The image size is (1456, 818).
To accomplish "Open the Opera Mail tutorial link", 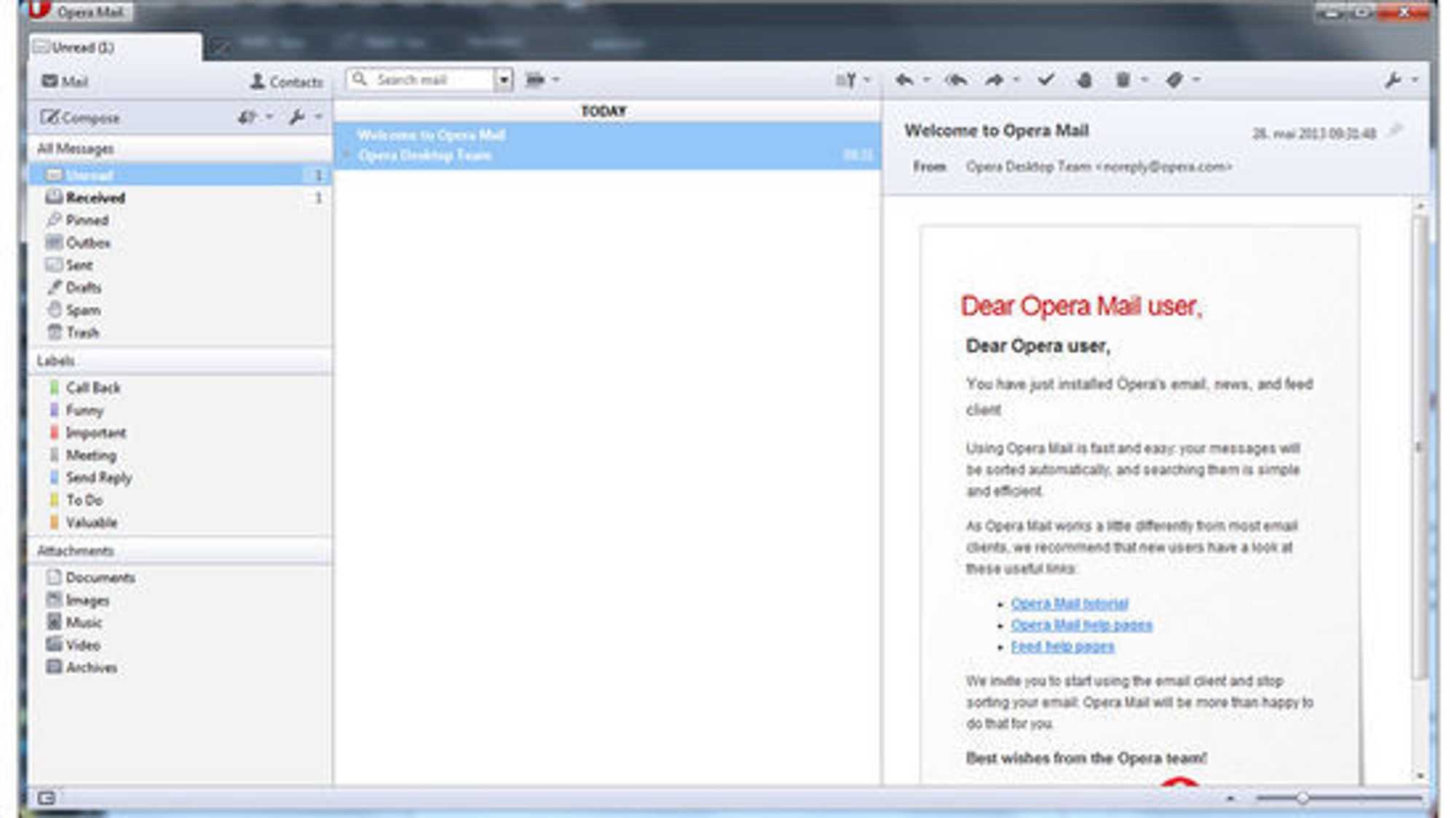I will click(x=1069, y=603).
